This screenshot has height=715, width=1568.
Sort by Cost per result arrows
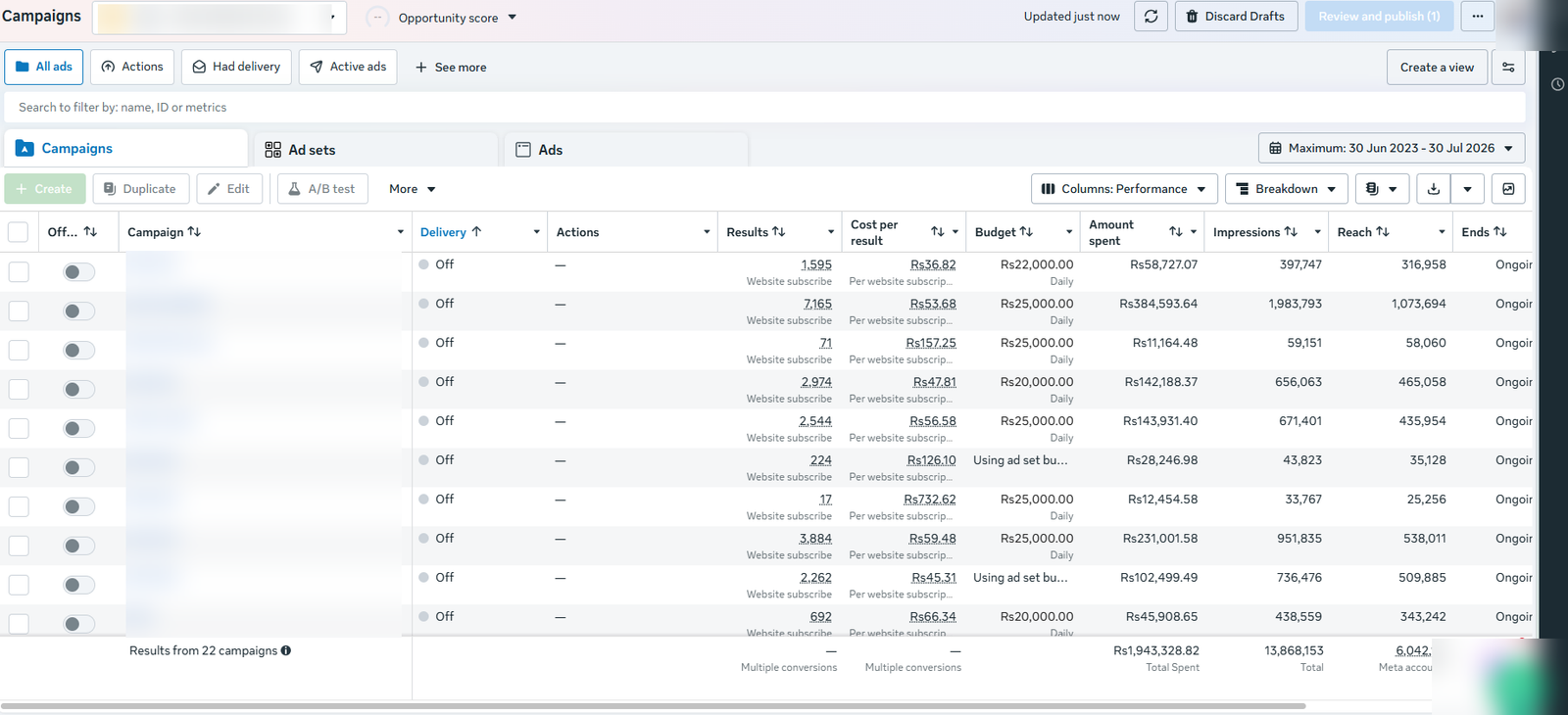coord(938,232)
